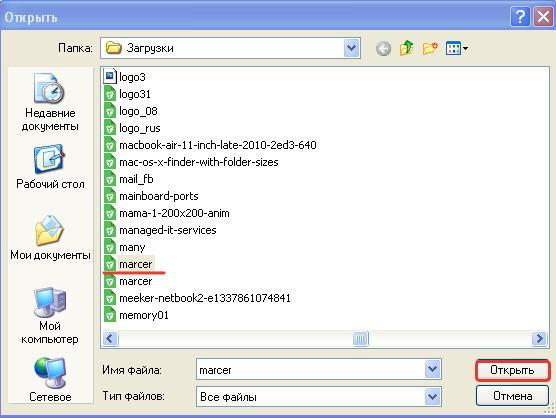This screenshot has height=418, width=556.
Task: Open Мои документы shortcut
Action: pyautogui.click(x=50, y=238)
